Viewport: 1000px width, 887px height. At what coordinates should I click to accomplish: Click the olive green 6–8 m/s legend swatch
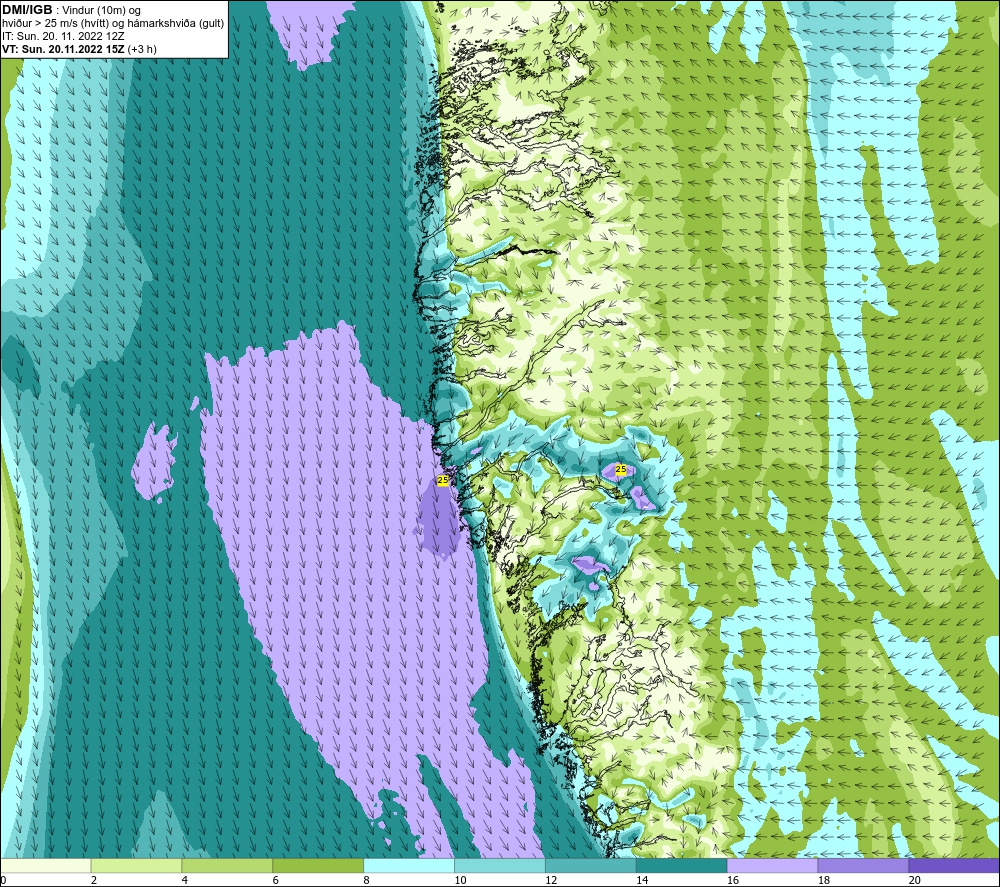(x=318, y=865)
